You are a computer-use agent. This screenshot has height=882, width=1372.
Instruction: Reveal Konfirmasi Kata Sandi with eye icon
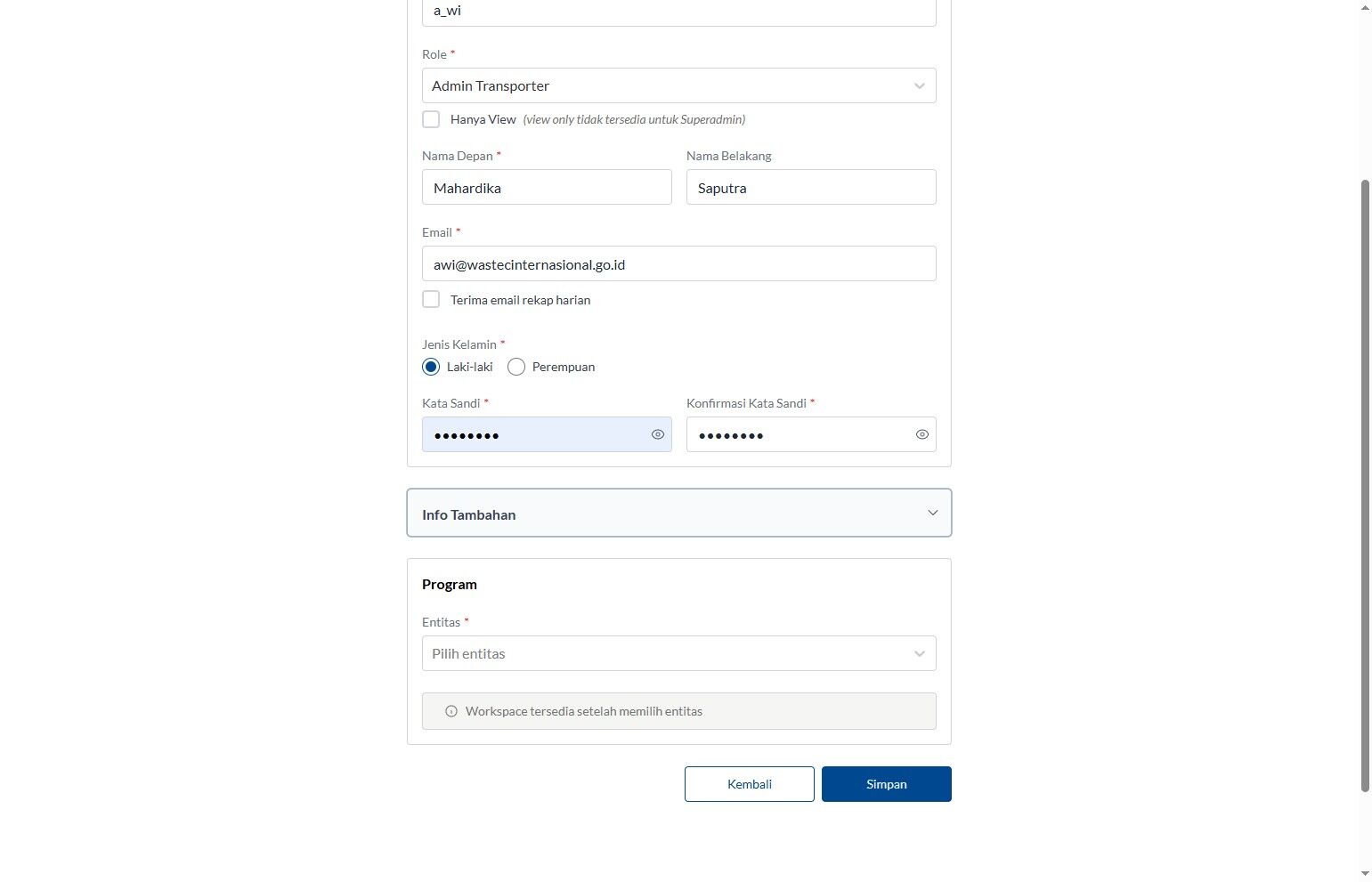922,434
